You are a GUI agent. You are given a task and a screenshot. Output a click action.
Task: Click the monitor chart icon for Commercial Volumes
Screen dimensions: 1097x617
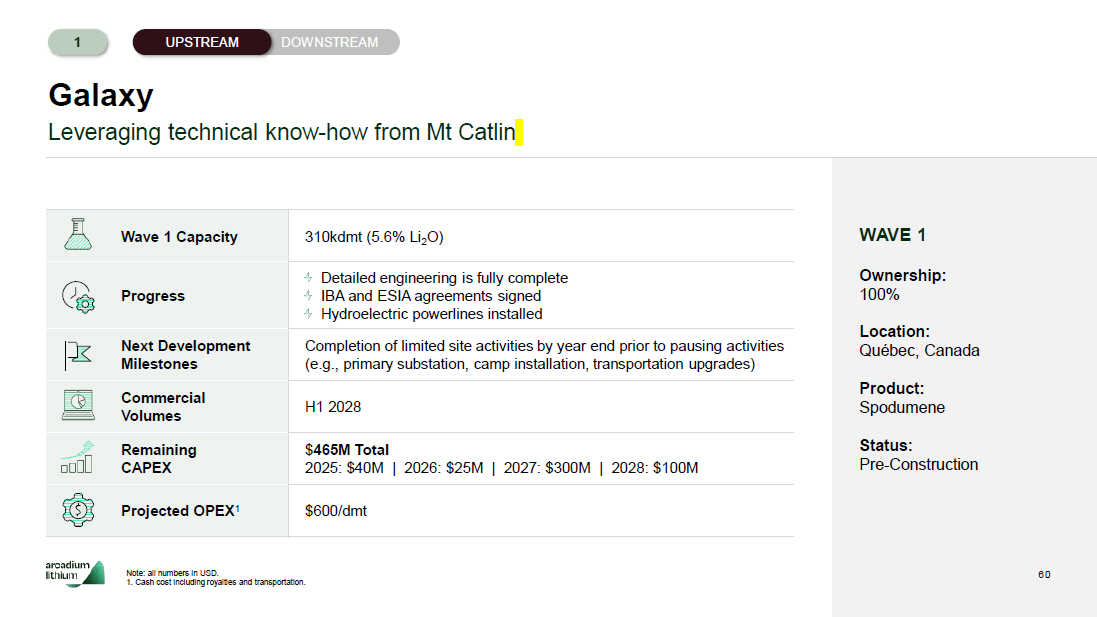(78, 405)
